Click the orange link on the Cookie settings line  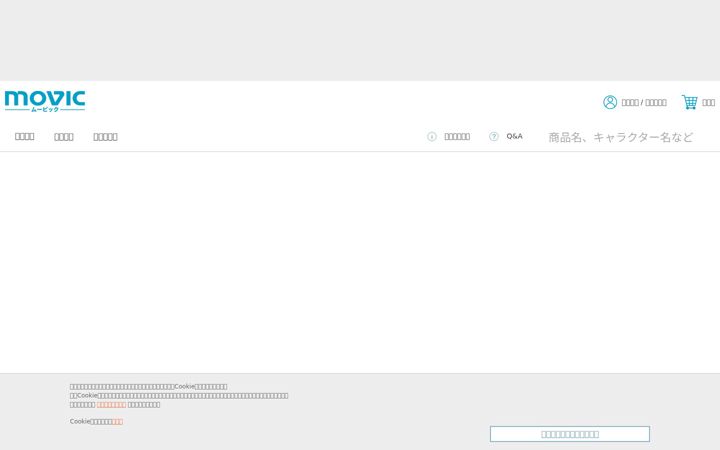click(118, 422)
